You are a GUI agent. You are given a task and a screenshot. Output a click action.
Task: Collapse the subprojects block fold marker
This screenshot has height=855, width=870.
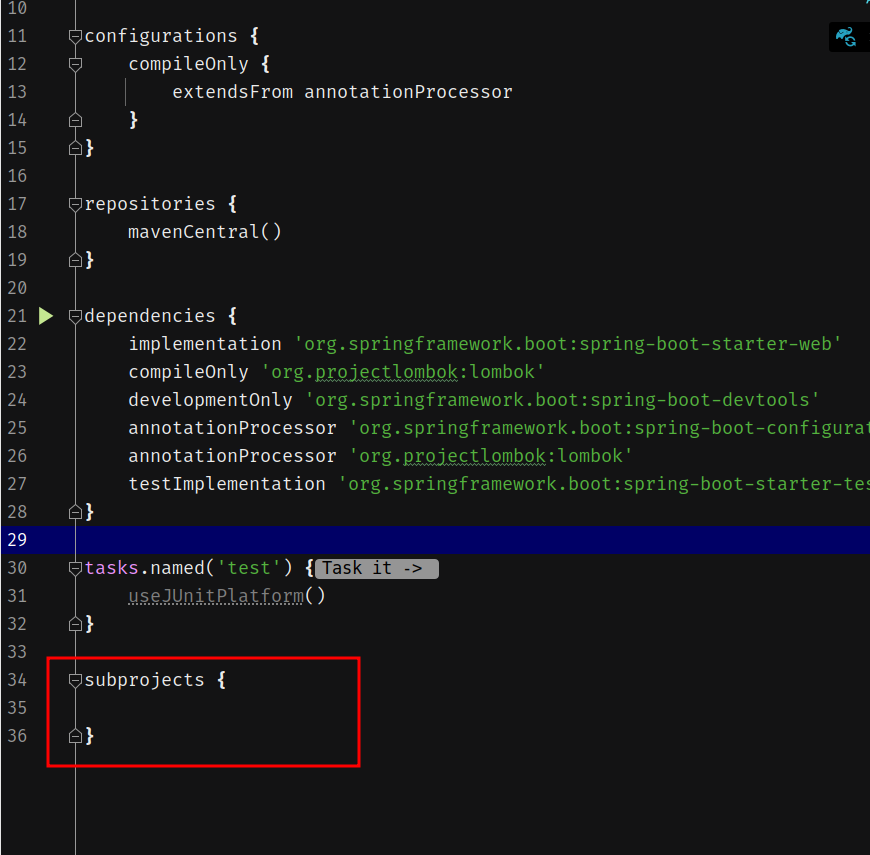click(x=75, y=680)
